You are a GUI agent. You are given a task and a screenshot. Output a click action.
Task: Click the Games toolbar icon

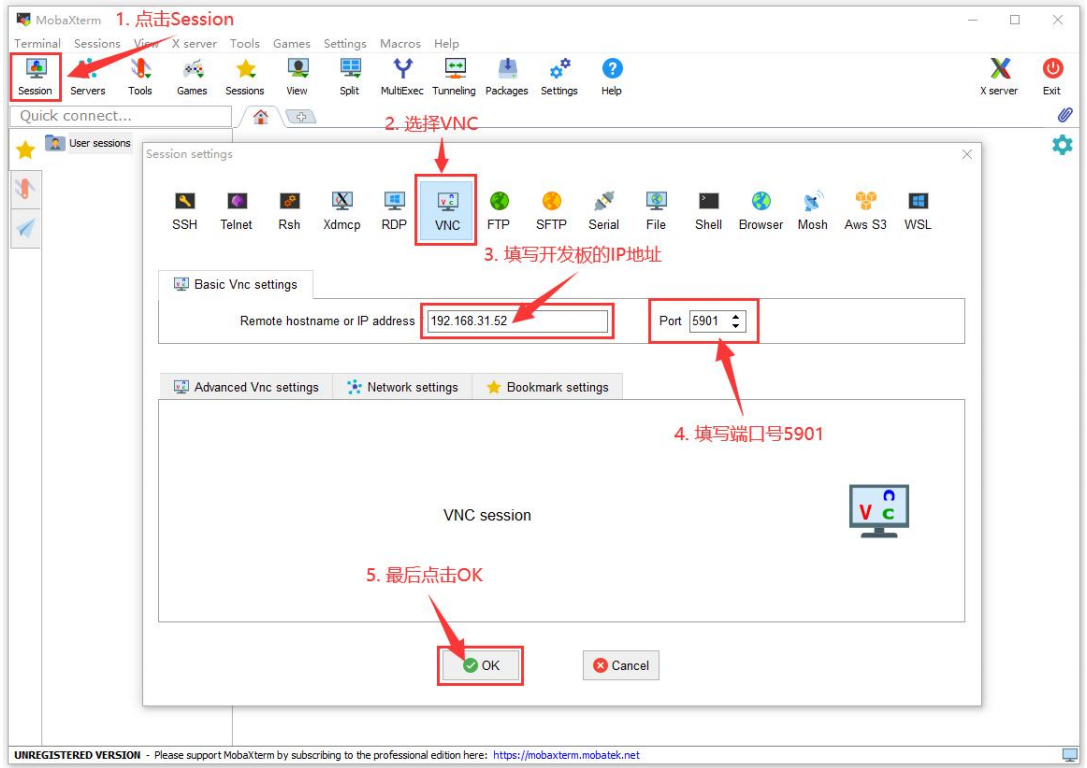click(x=192, y=76)
